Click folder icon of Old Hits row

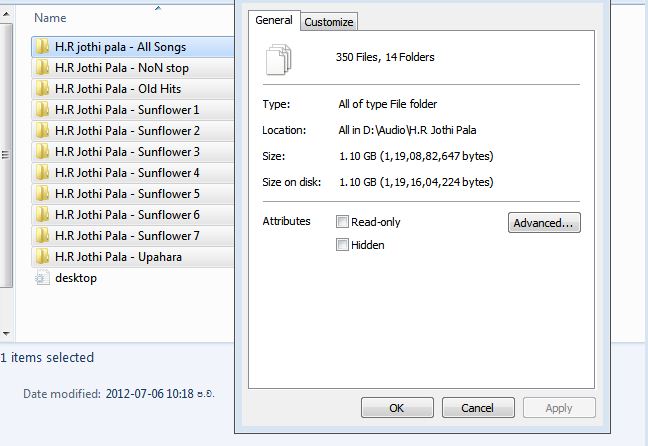tap(42, 89)
